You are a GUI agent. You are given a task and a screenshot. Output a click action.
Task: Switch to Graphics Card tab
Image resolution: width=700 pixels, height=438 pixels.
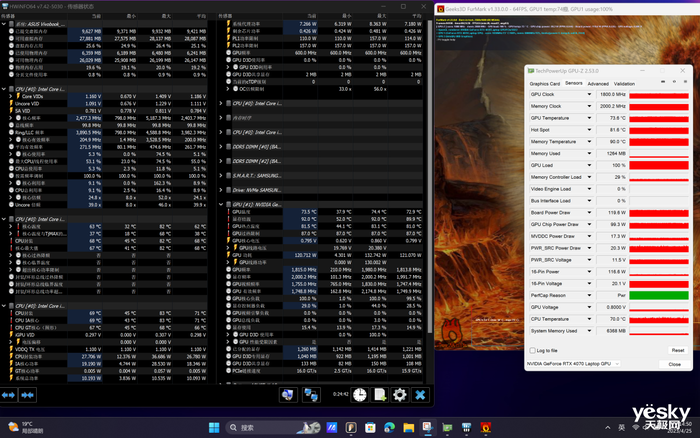click(x=544, y=83)
